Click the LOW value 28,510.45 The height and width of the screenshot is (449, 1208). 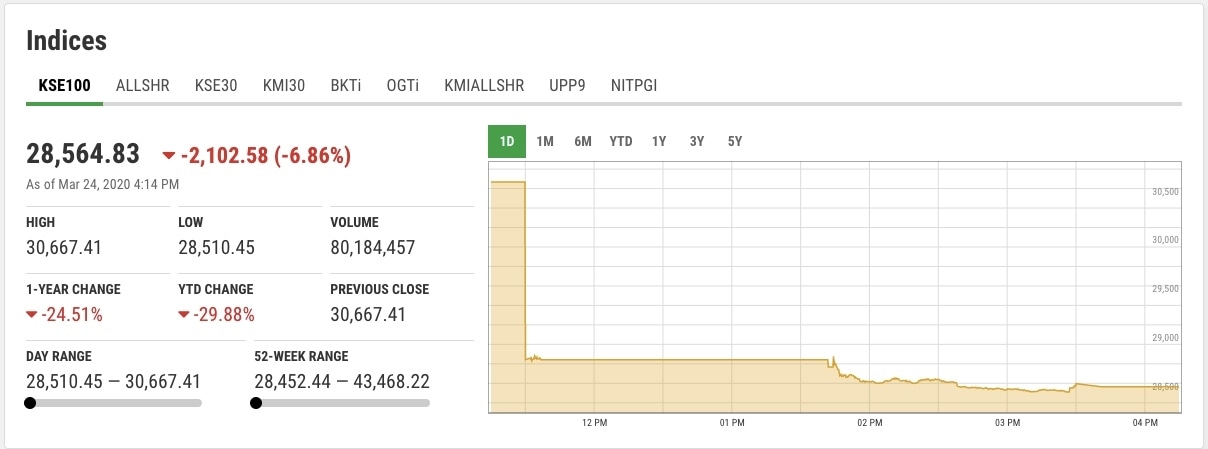216,247
